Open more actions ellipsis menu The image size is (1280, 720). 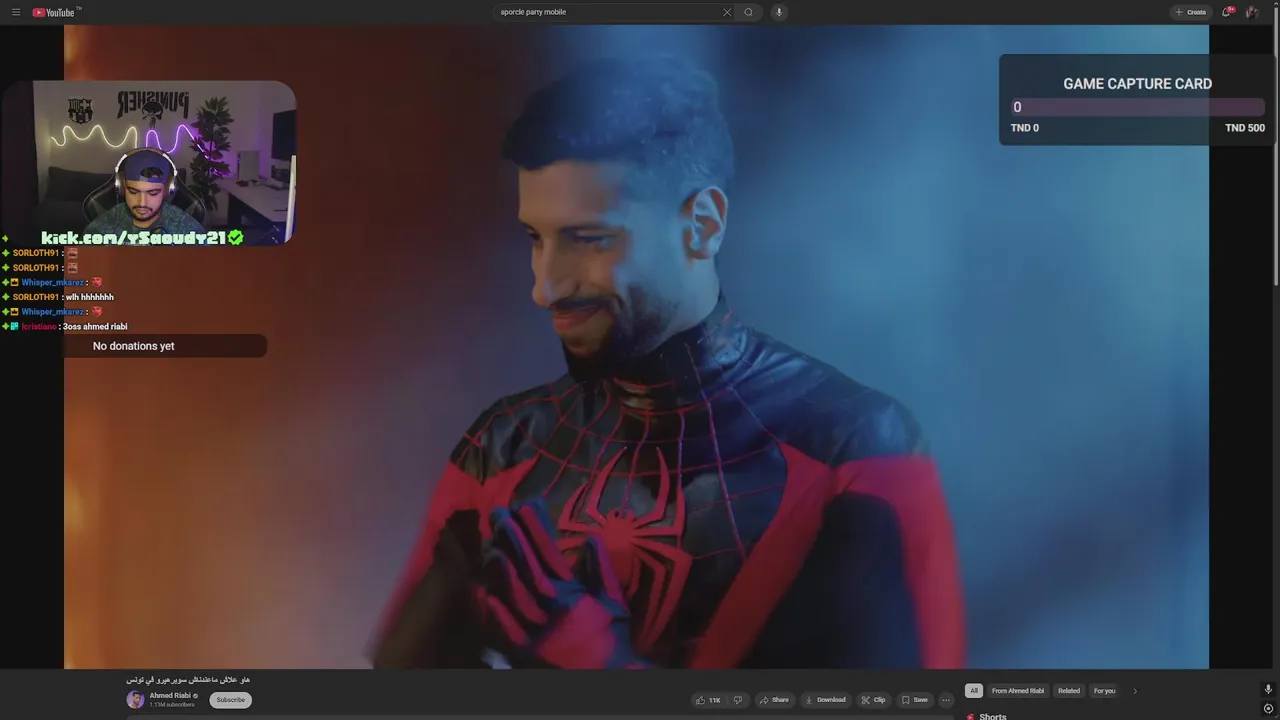946,700
